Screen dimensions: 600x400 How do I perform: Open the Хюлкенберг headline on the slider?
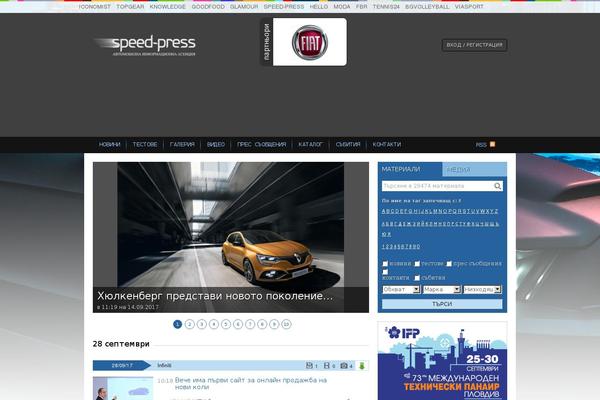click(x=215, y=296)
